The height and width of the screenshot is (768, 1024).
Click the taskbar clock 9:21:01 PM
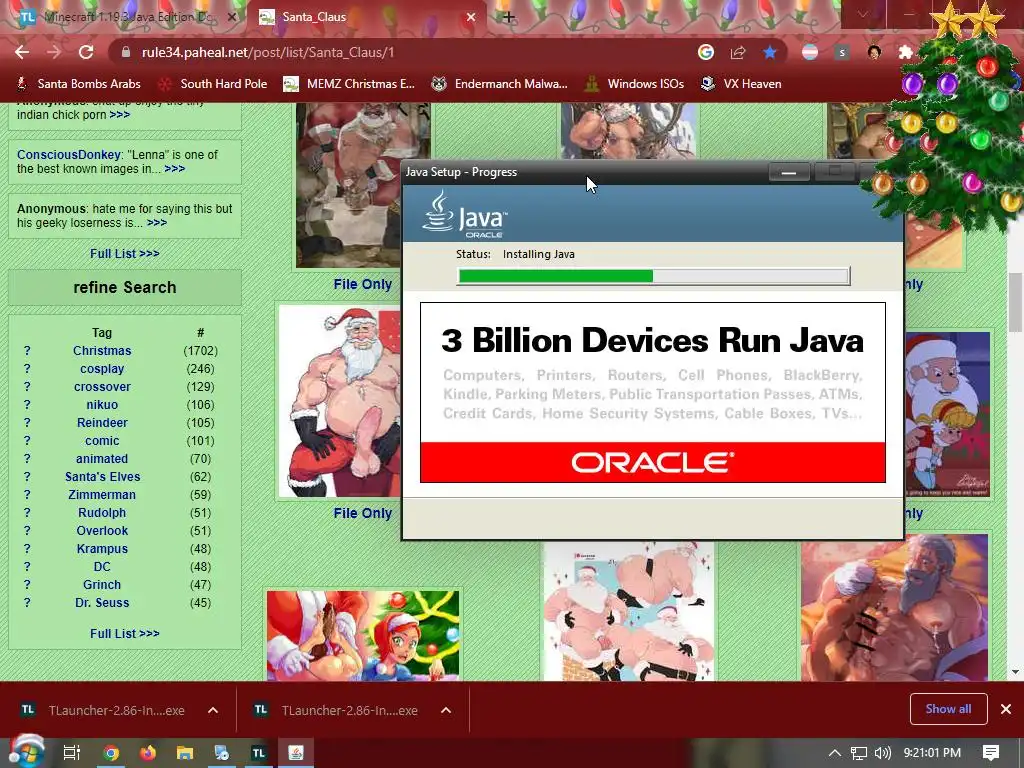click(932, 753)
